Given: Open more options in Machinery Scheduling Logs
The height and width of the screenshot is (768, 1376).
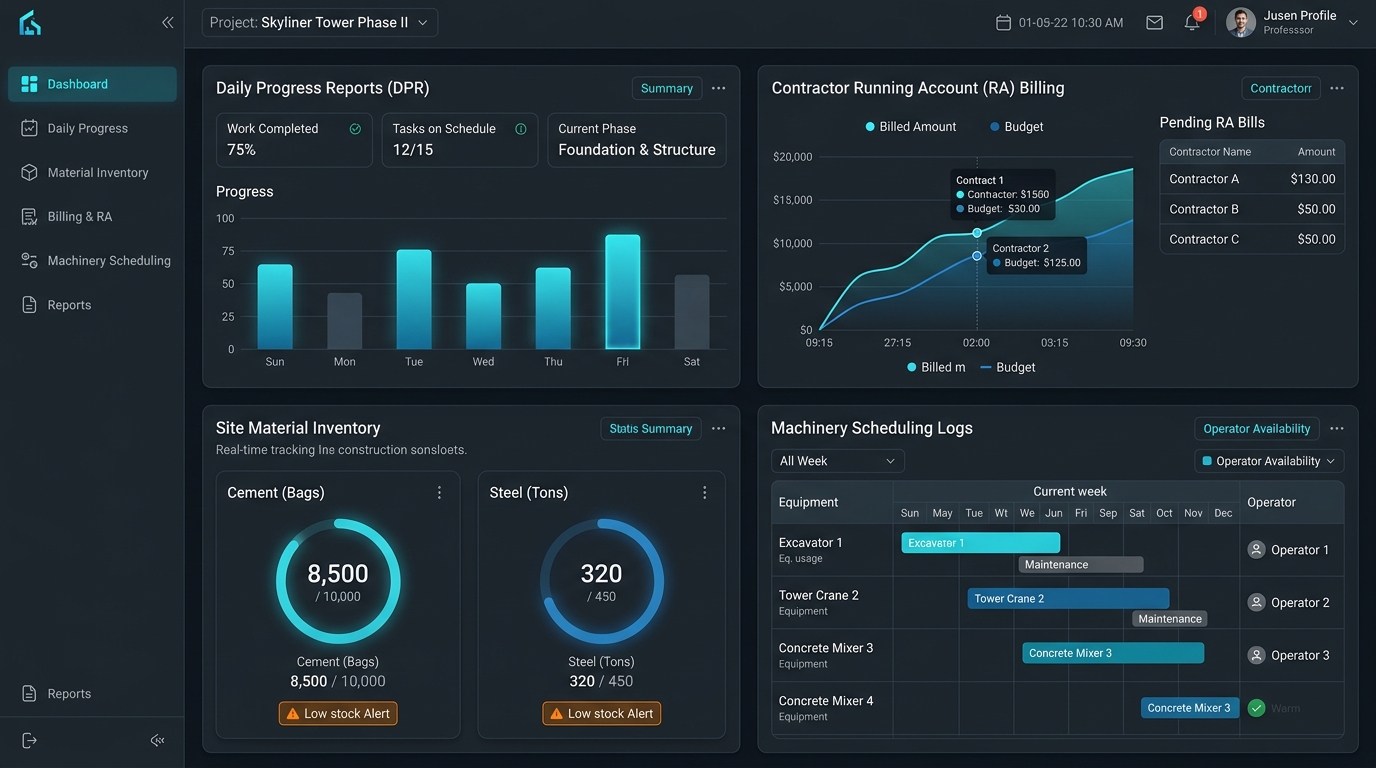Looking at the screenshot, I should 1336,428.
